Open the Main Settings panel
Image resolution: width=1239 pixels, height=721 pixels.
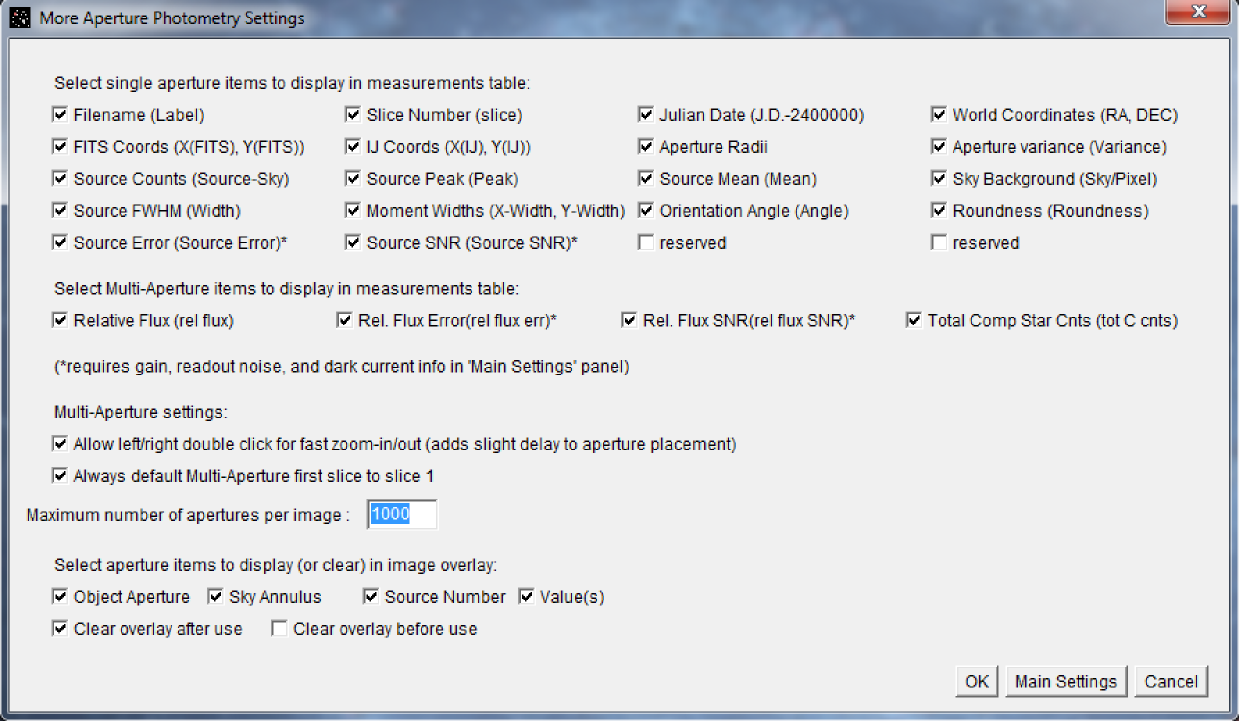(1065, 681)
